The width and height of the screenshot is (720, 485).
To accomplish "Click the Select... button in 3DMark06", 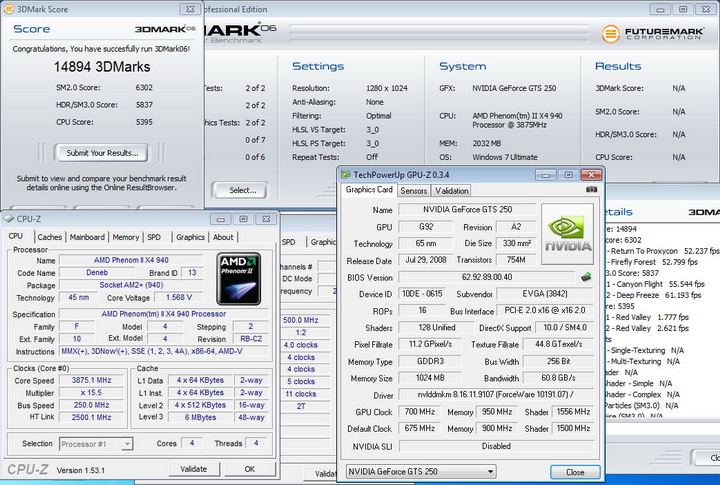I will (x=242, y=189).
